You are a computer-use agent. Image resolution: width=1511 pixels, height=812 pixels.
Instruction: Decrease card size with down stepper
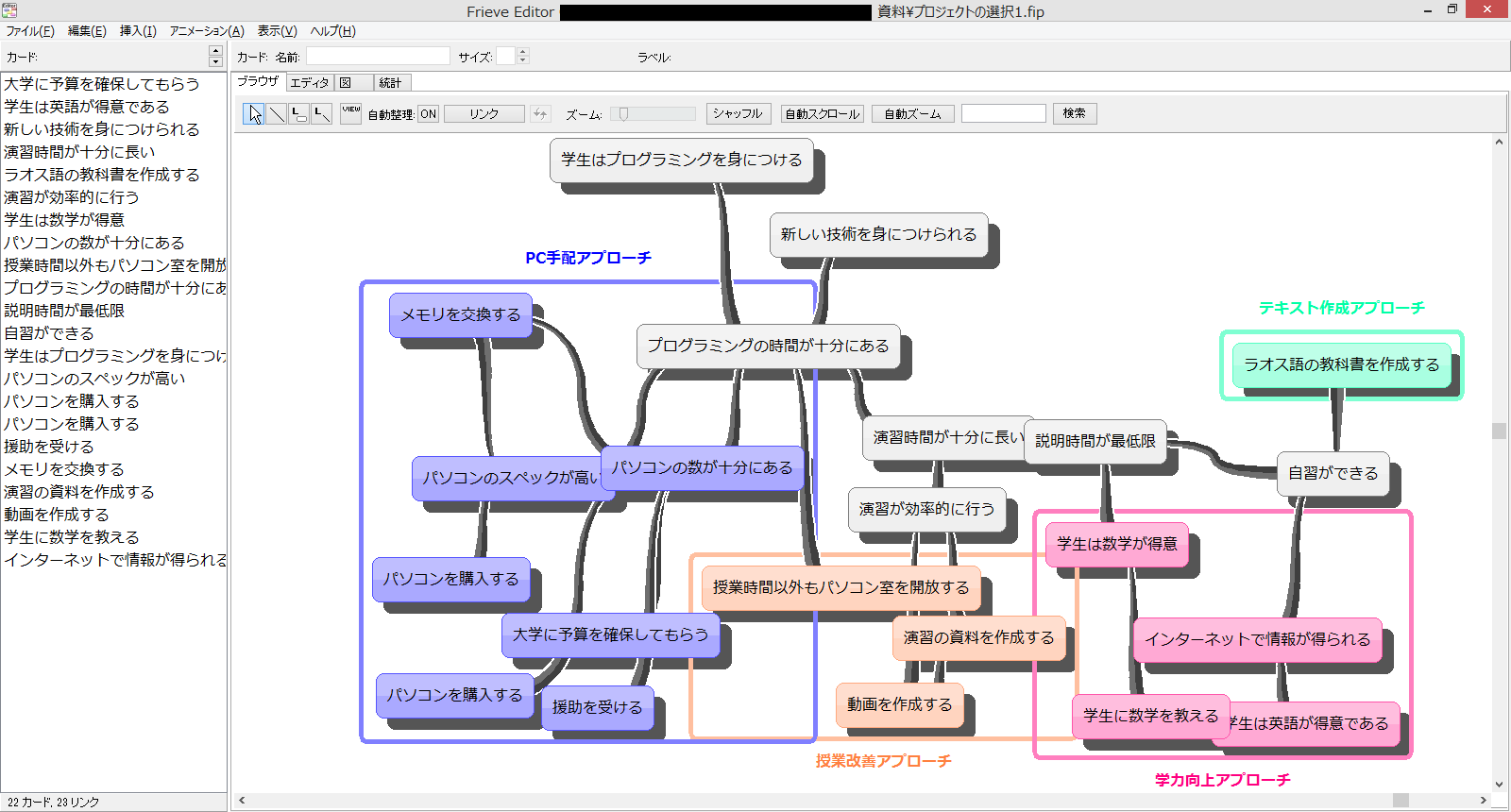coord(523,61)
